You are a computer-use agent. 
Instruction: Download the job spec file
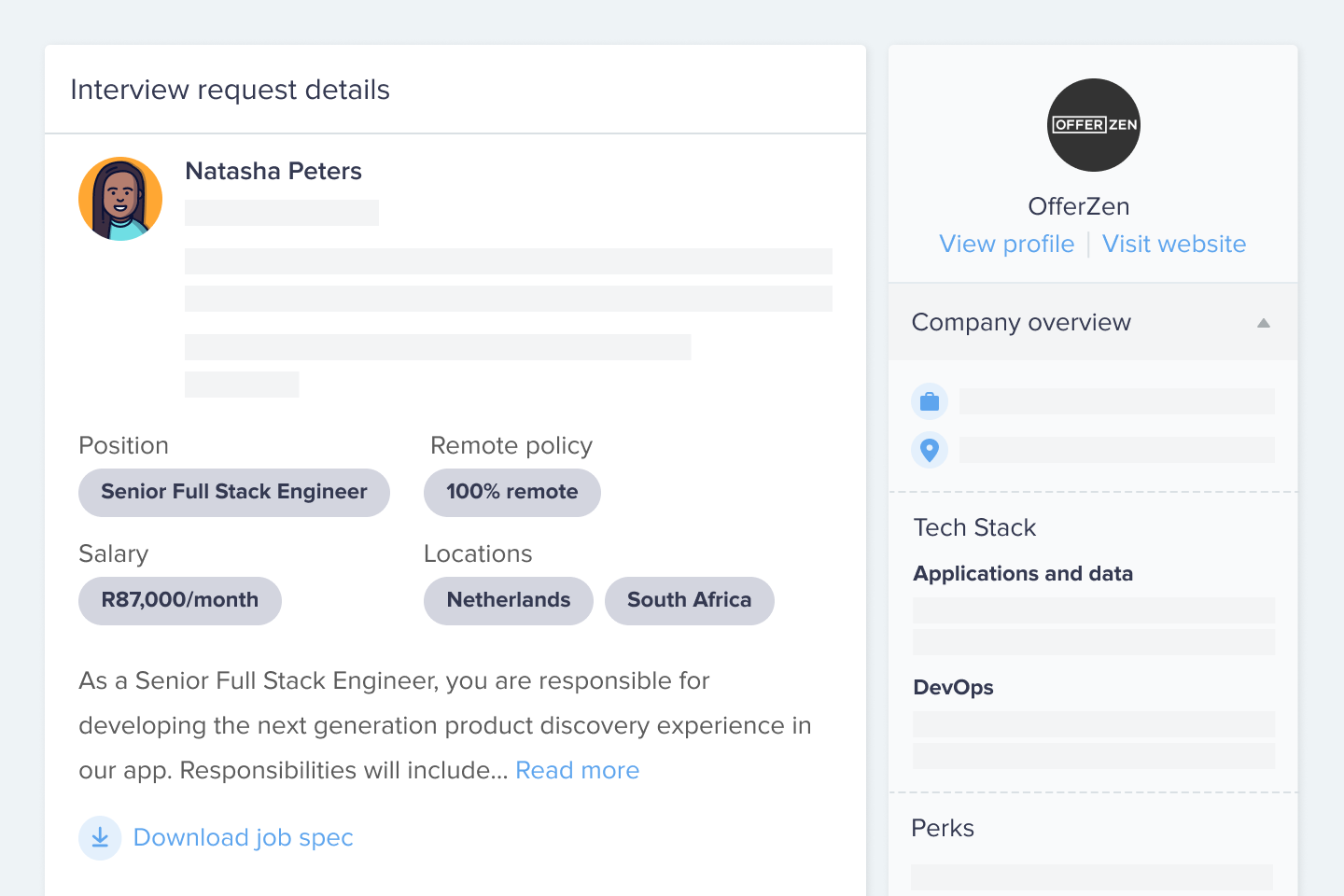point(243,838)
